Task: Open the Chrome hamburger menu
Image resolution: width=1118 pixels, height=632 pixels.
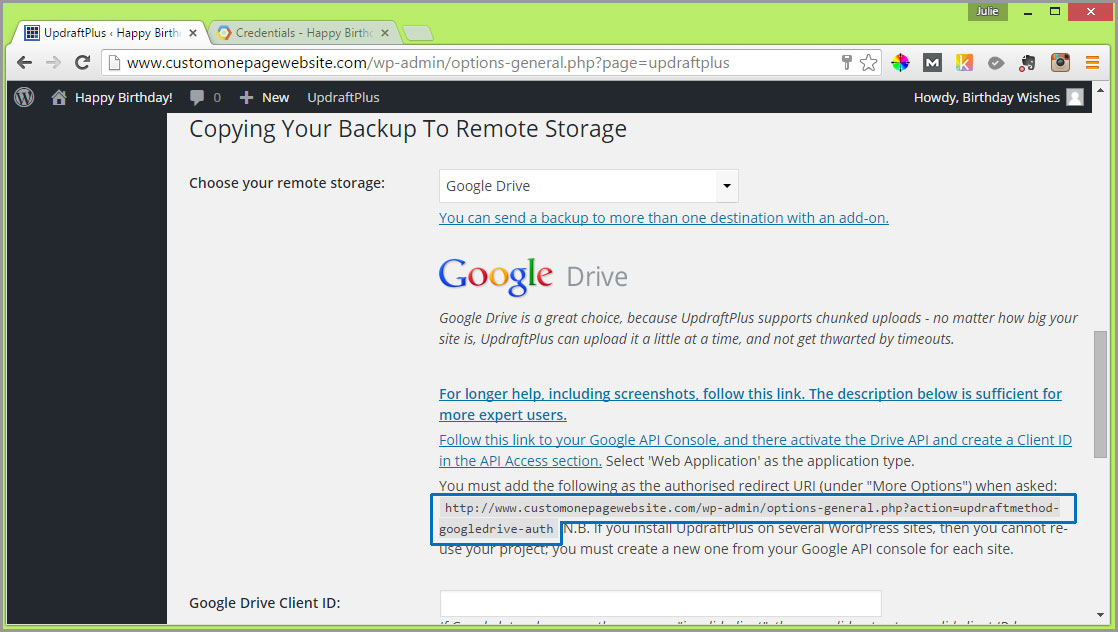Action: (1092, 63)
